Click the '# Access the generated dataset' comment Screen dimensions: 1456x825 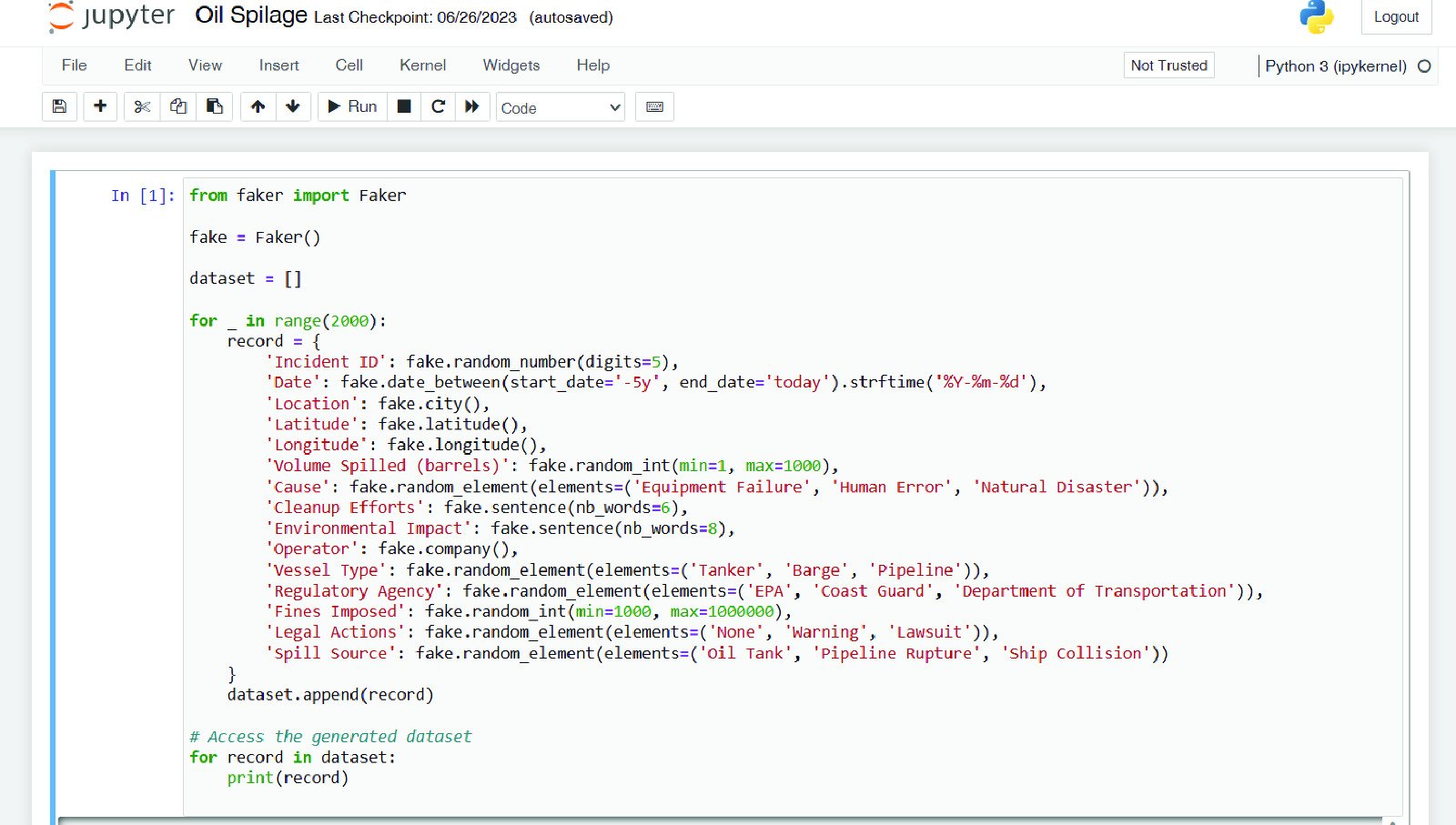coord(330,737)
